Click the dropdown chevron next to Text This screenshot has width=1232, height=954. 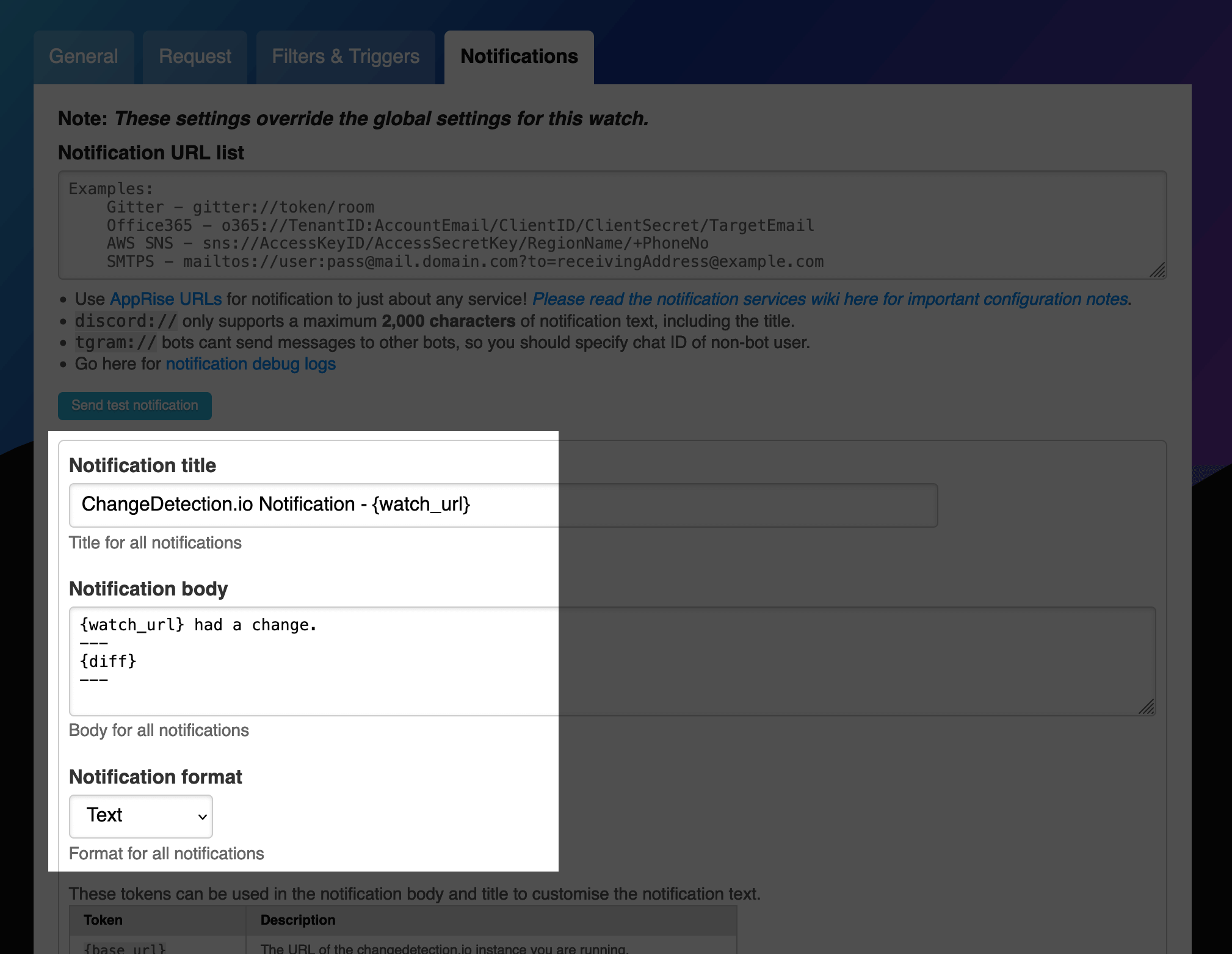coord(201,817)
